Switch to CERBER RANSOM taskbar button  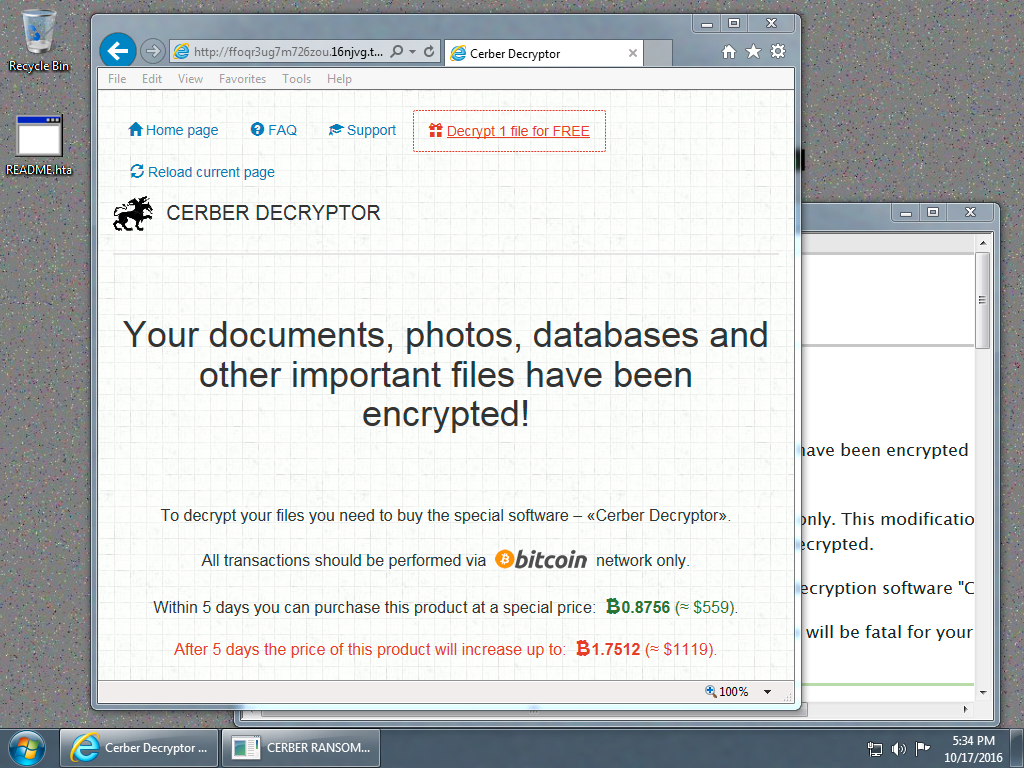click(301, 748)
